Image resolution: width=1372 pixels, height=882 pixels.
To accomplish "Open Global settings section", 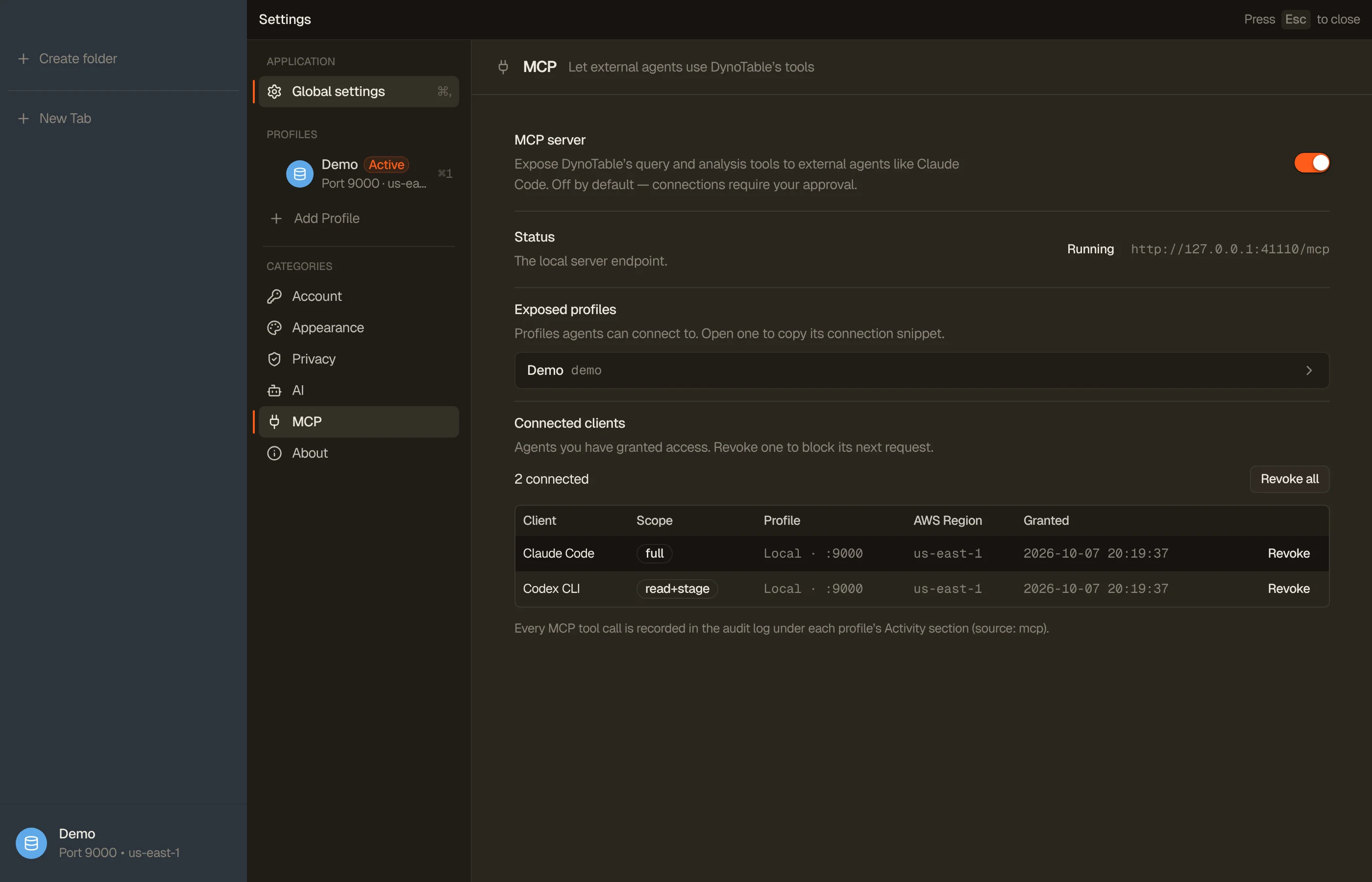I will pyautogui.click(x=359, y=92).
